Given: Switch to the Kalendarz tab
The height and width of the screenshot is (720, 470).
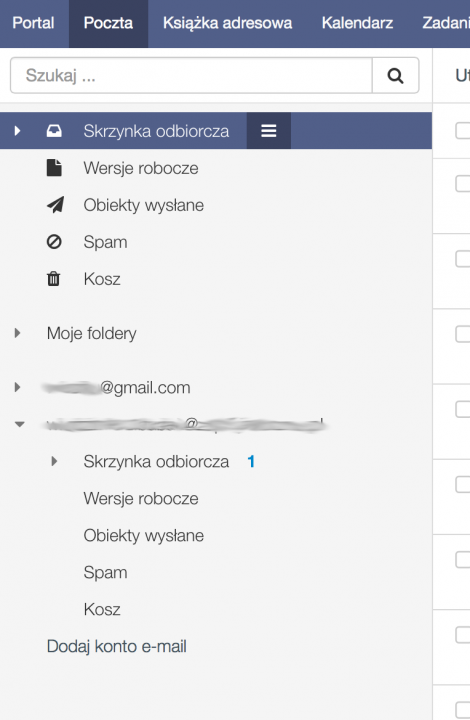Looking at the screenshot, I should coord(357,23).
